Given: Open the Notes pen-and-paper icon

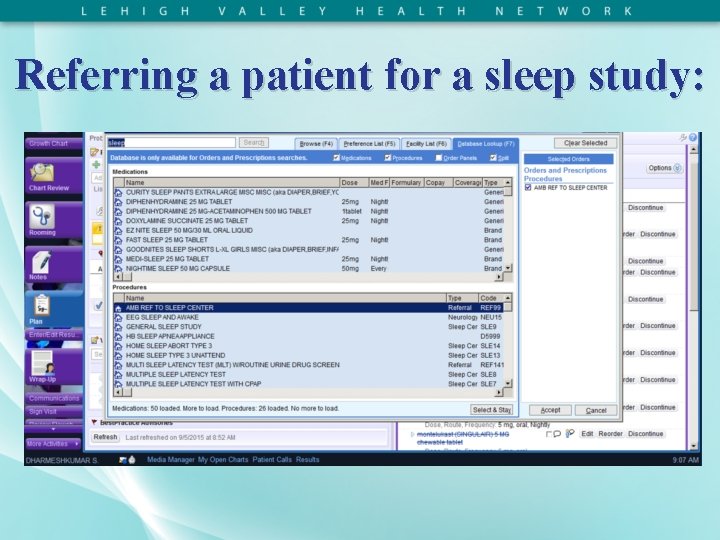Looking at the screenshot, I should coord(41,261).
